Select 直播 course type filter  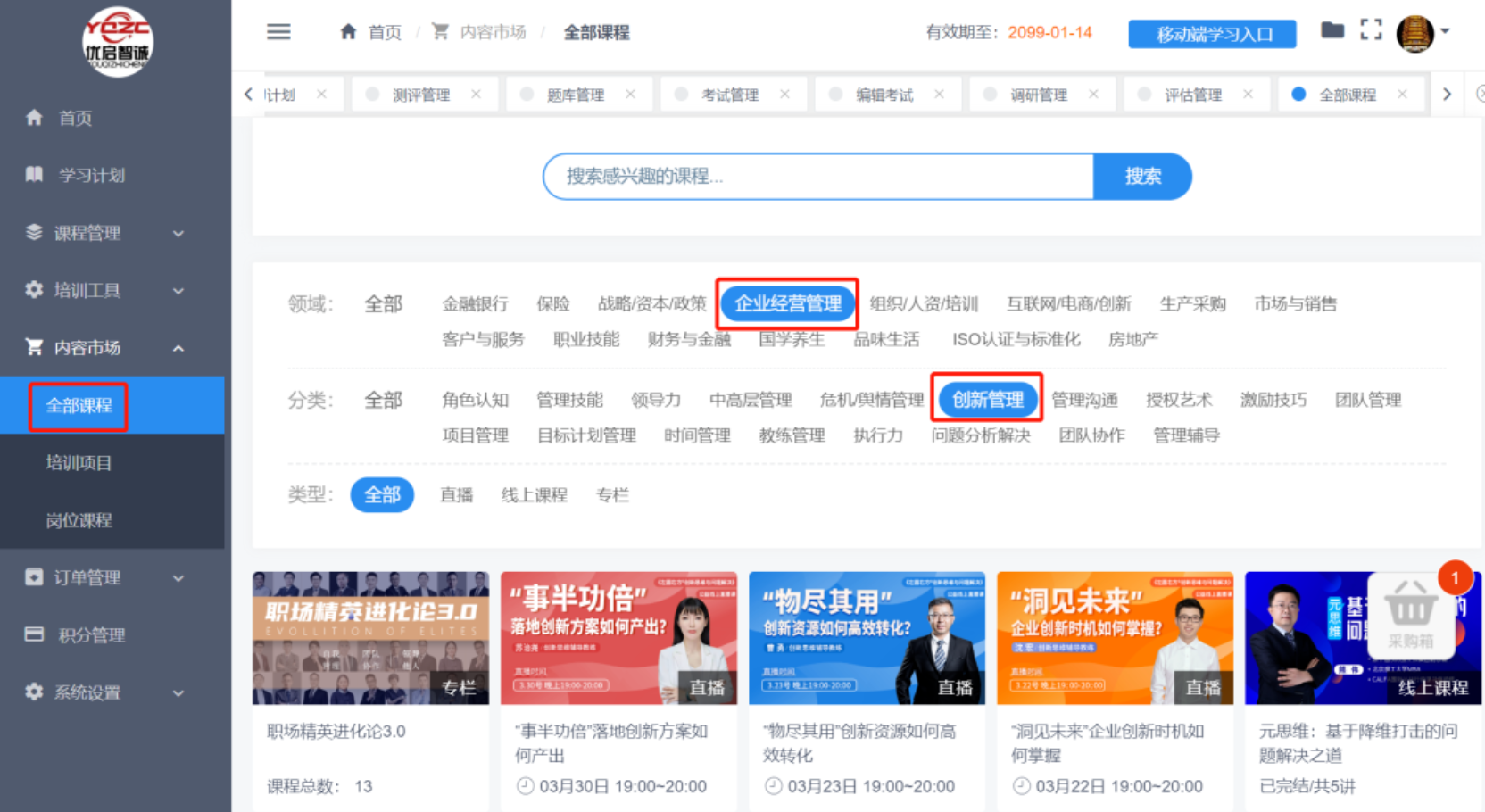click(456, 495)
